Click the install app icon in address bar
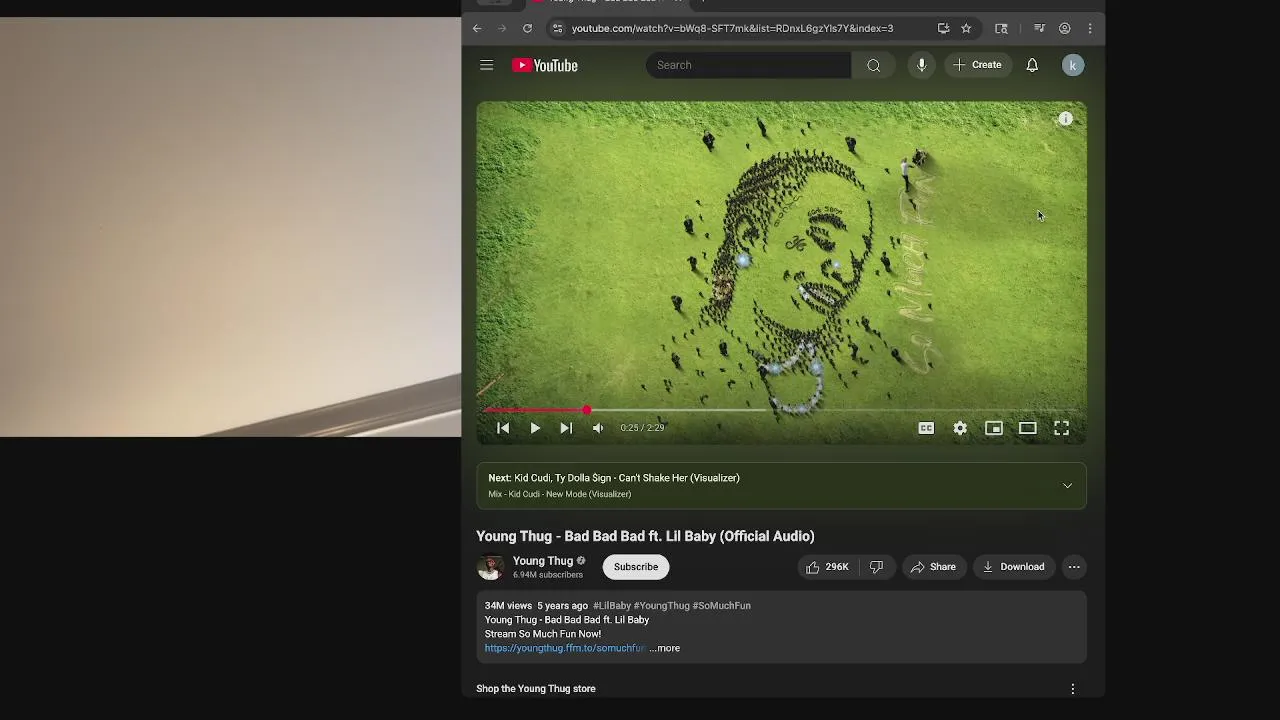 tap(943, 28)
